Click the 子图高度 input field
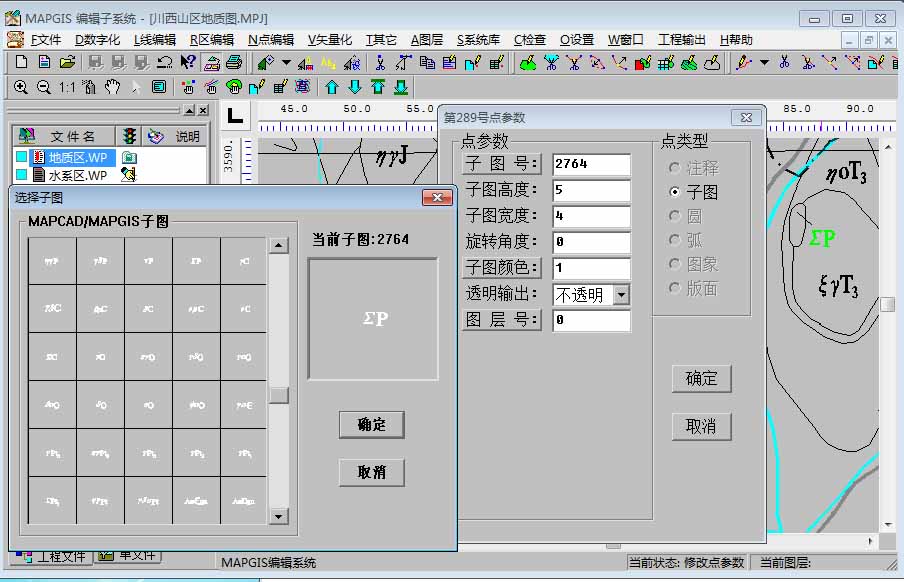 [x=591, y=190]
